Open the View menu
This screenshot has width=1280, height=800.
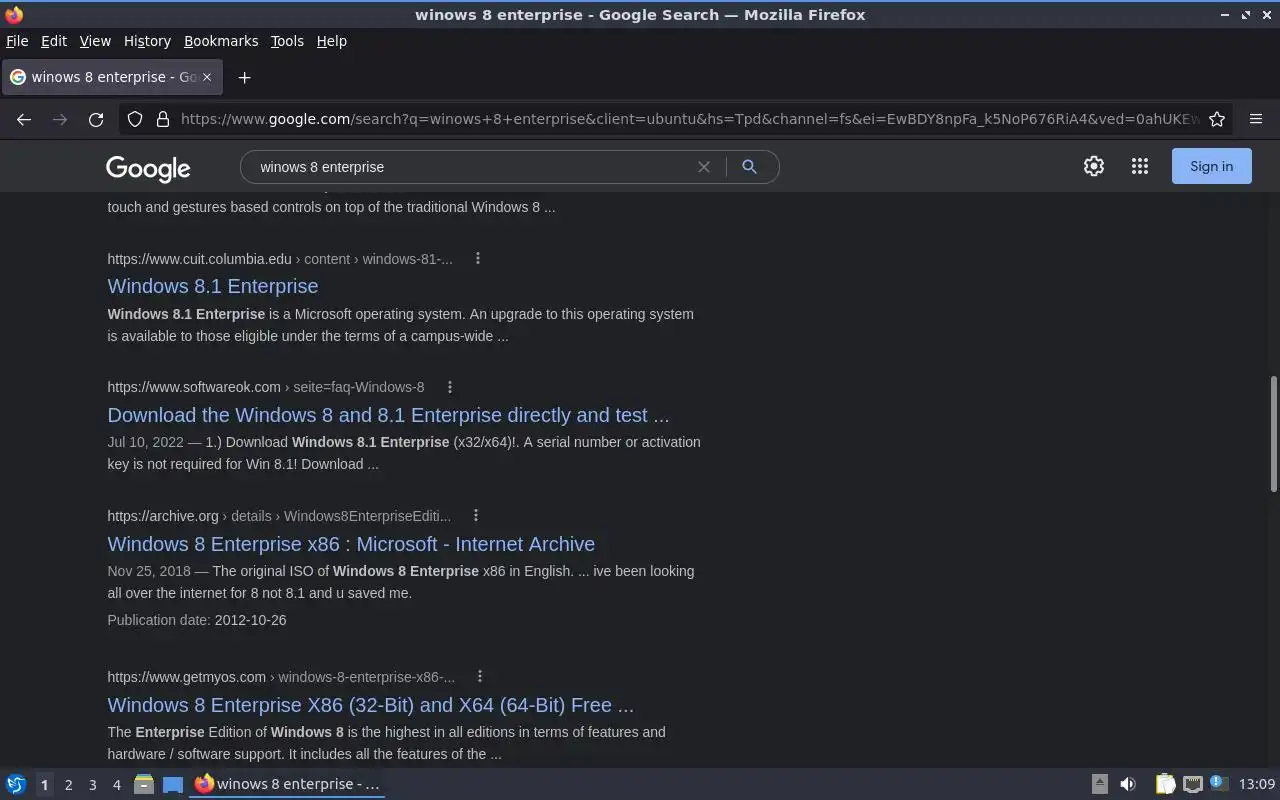point(95,41)
